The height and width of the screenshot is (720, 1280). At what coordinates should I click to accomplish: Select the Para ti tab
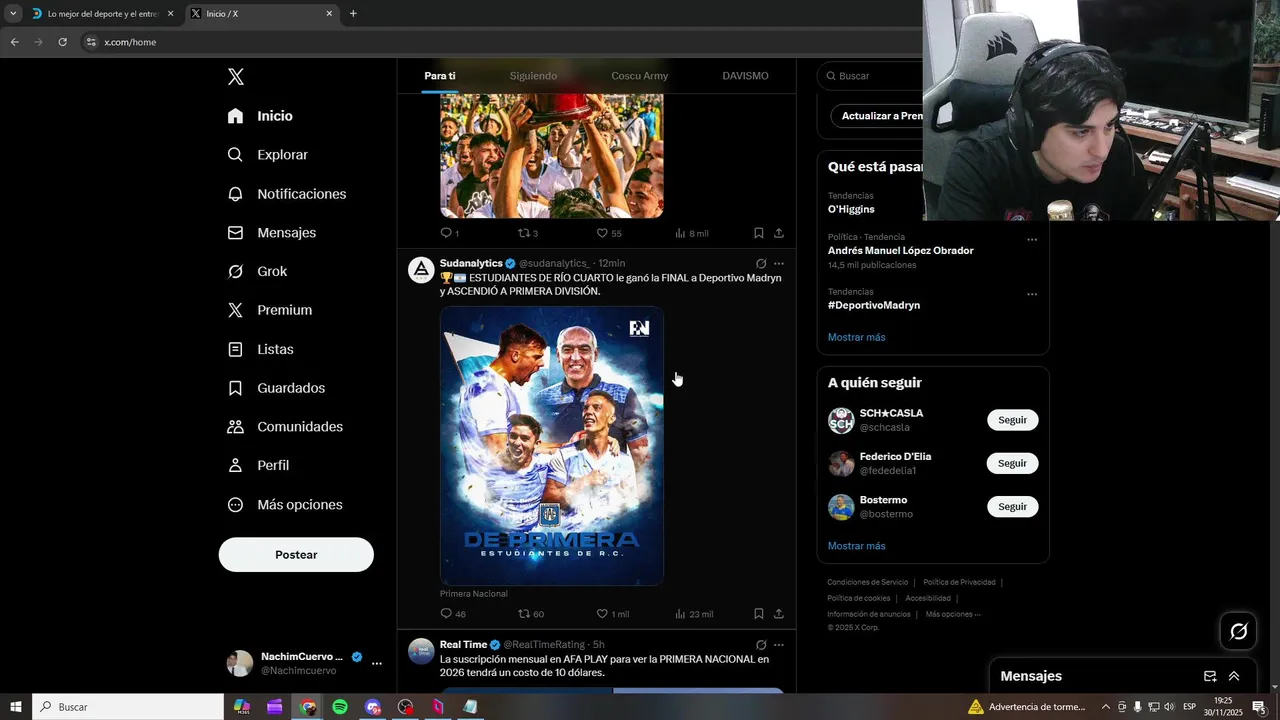tap(440, 76)
